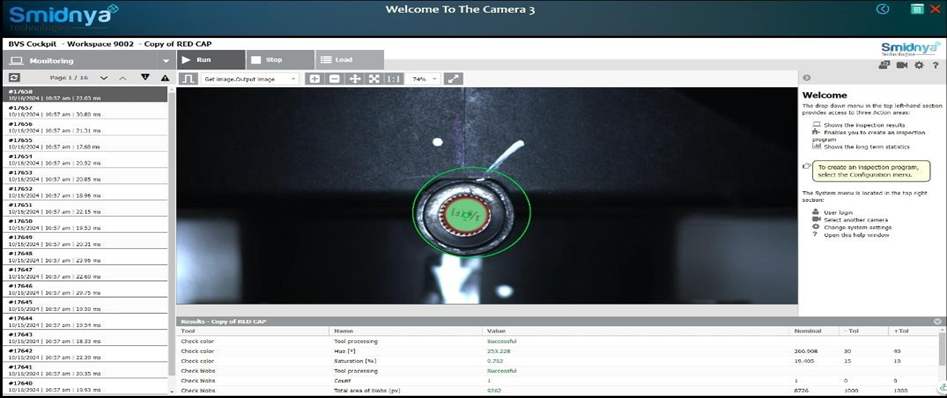Screen dimensions: 947x398
Task: Open the 74% zoom level dropdown
Action: tap(425, 79)
